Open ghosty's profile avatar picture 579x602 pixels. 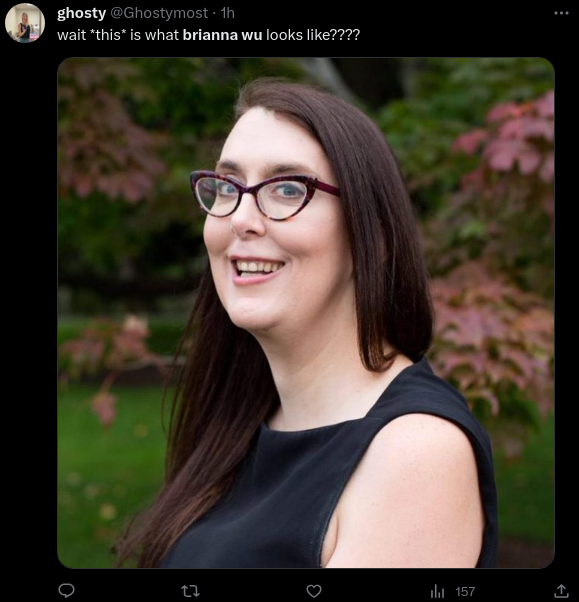(x=25, y=23)
